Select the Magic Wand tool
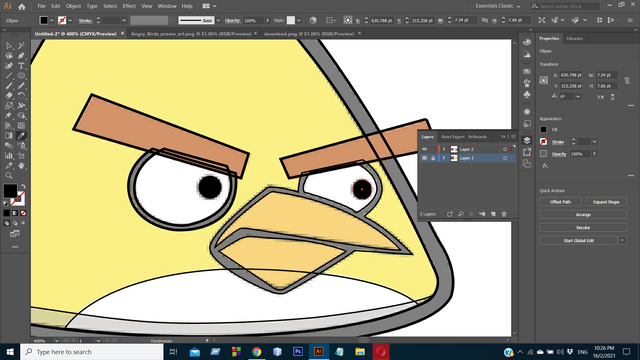The width and height of the screenshot is (640, 360). coord(21,46)
